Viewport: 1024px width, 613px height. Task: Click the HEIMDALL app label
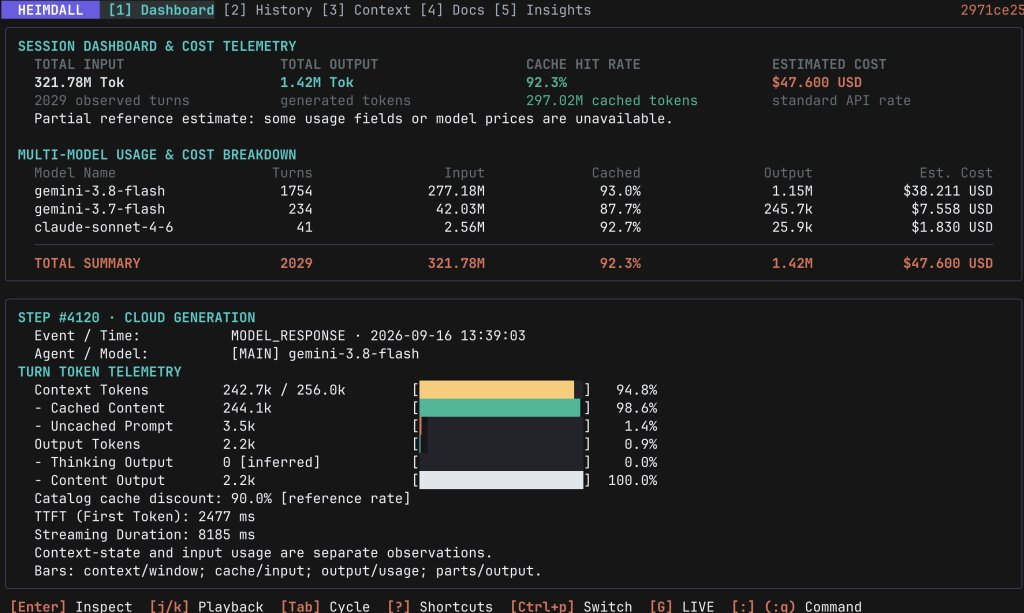click(x=50, y=10)
